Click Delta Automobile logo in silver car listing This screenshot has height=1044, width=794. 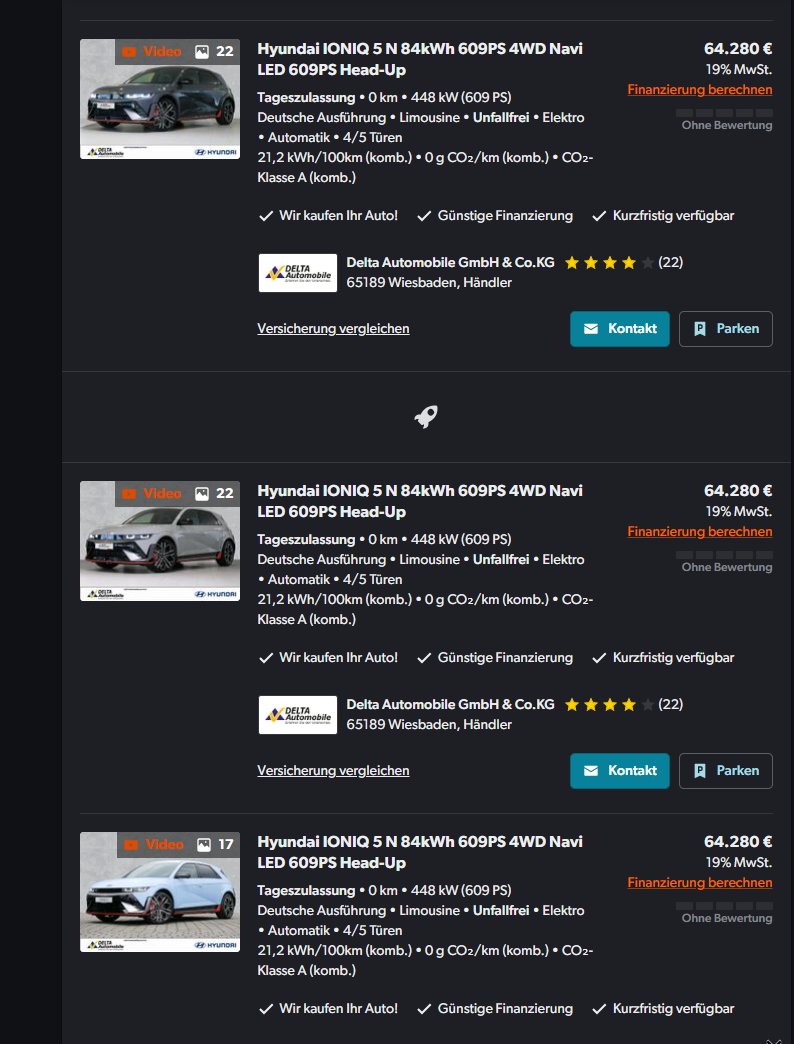coord(298,715)
